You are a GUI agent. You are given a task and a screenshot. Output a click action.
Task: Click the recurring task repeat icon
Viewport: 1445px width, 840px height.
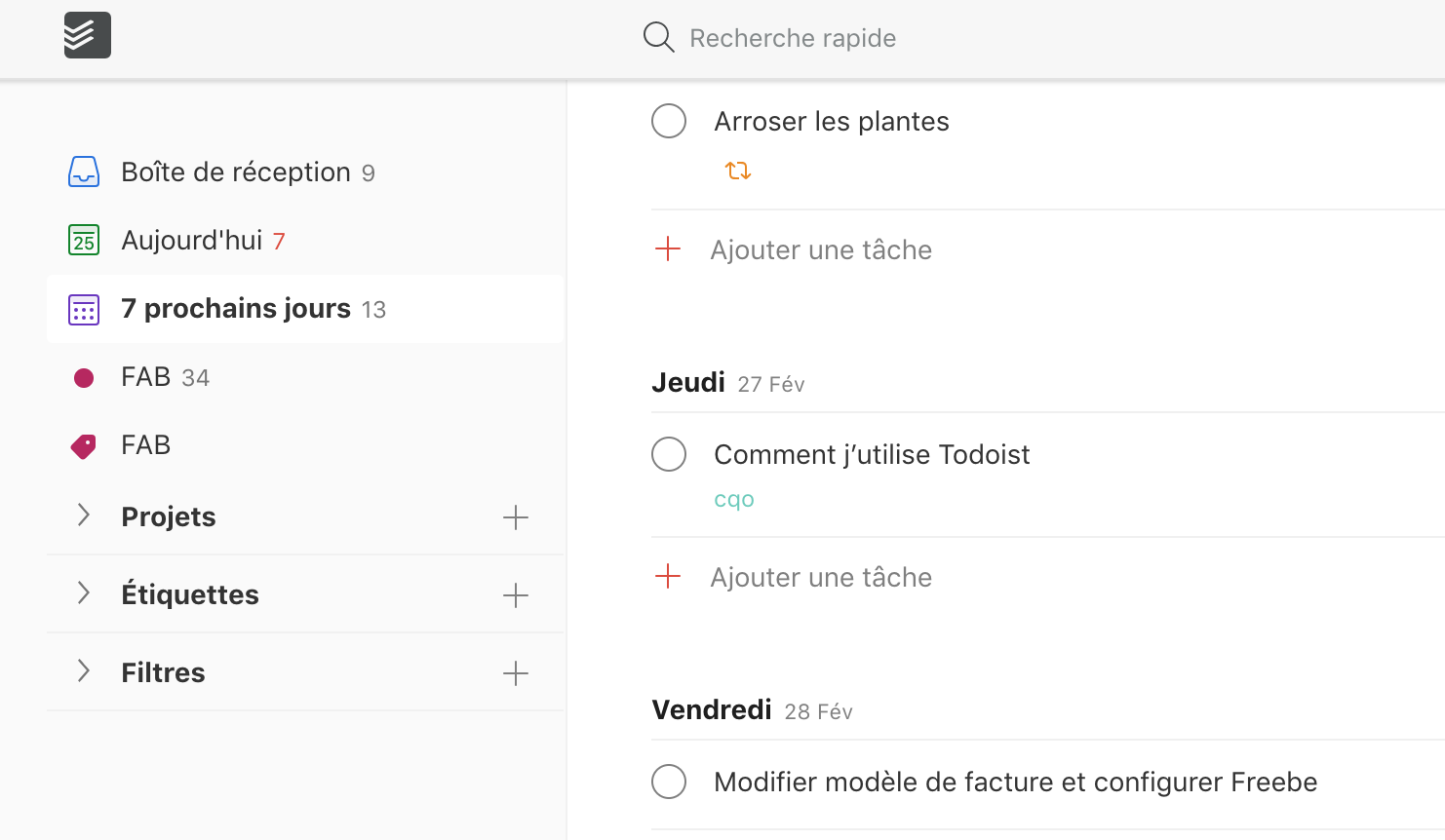pyautogui.click(x=738, y=169)
